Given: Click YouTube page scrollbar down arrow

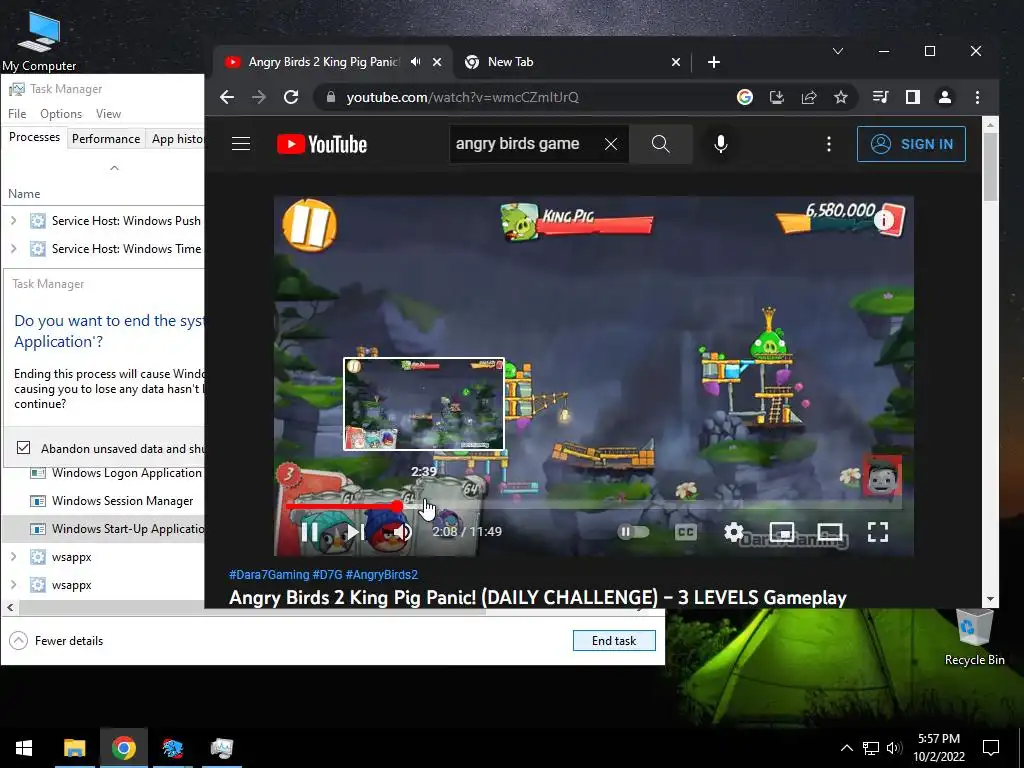Looking at the screenshot, I should 990,599.
